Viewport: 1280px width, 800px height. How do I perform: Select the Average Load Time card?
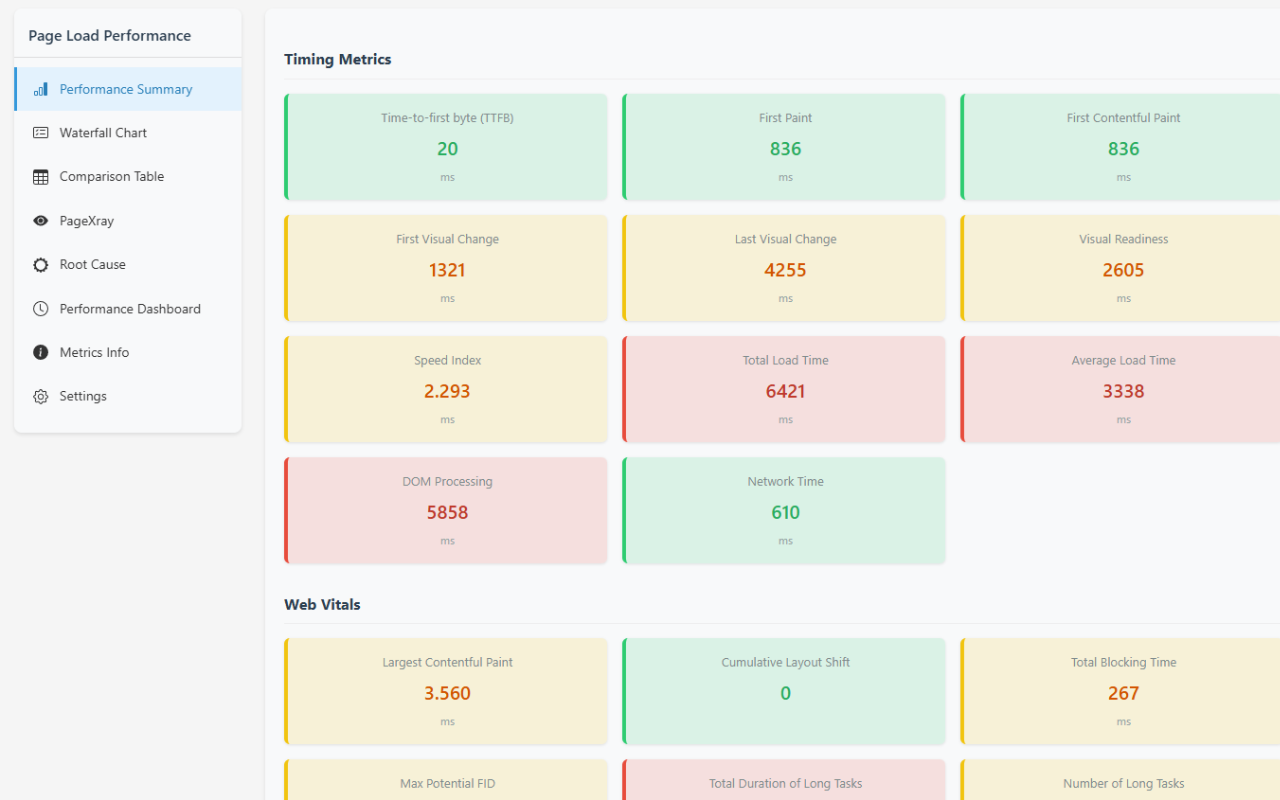[1120, 389]
